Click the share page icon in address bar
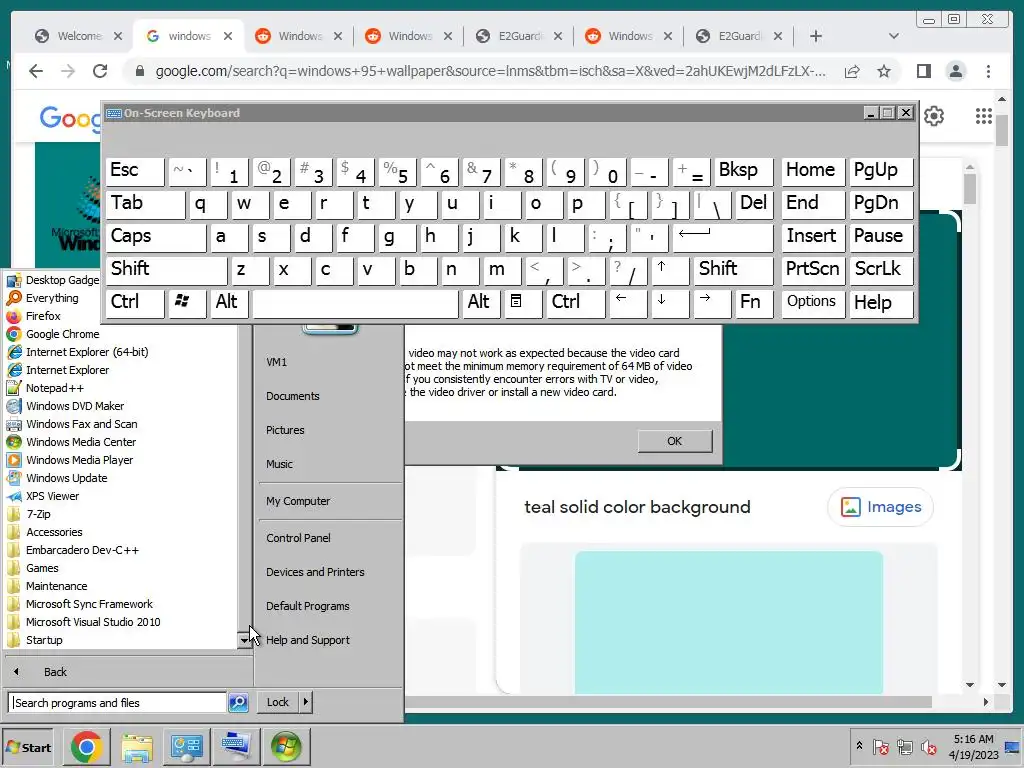 [852, 71]
